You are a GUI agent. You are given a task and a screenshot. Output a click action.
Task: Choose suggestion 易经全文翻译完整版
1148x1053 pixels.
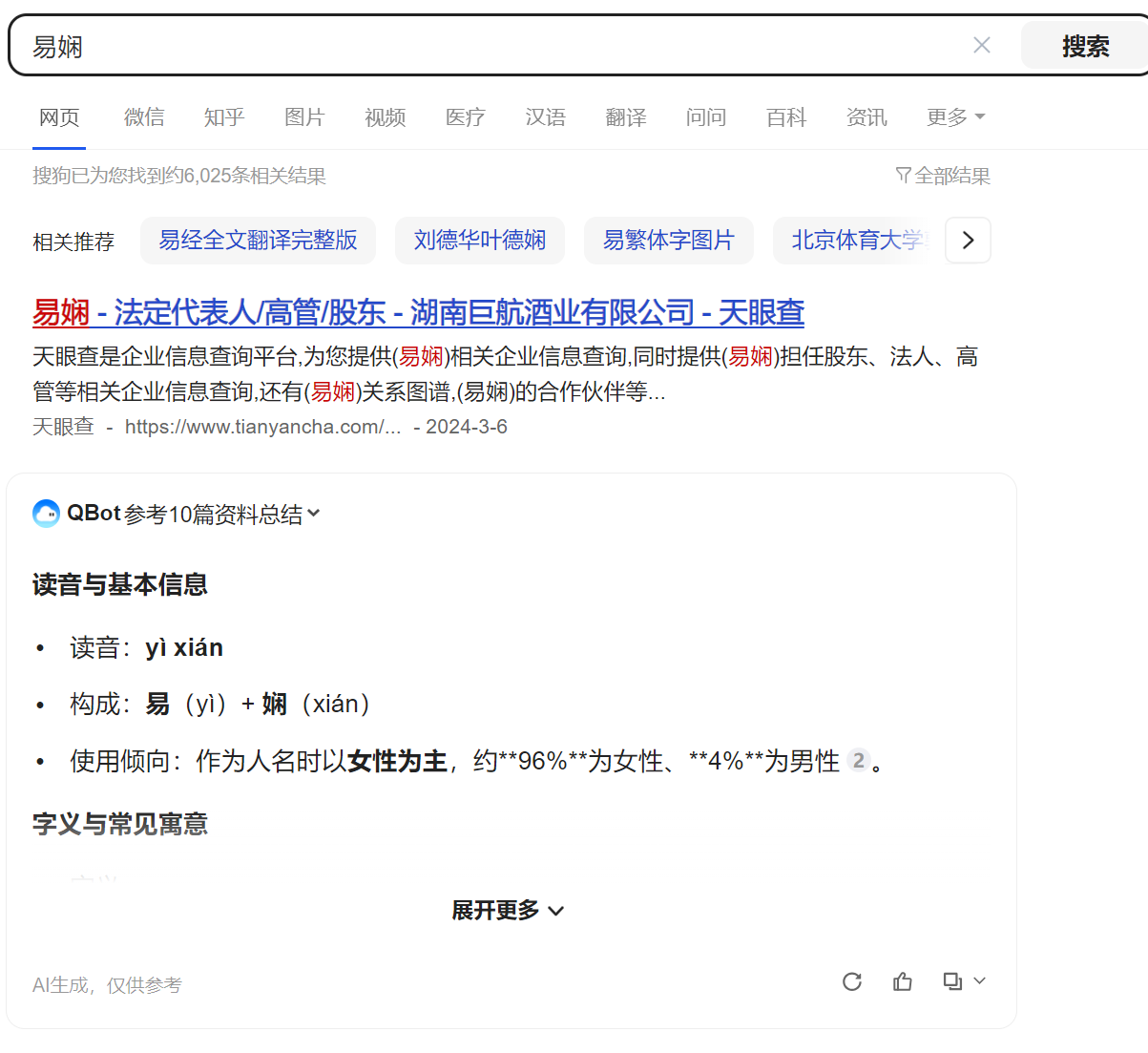(x=258, y=241)
